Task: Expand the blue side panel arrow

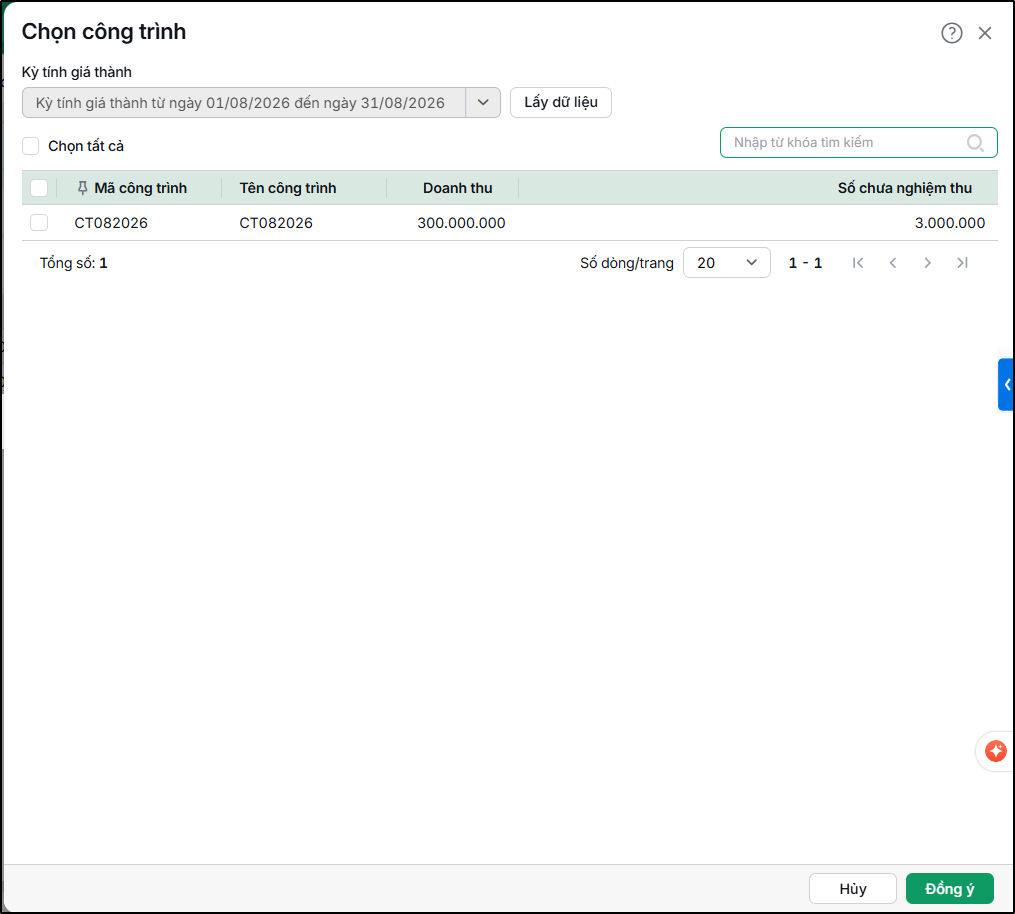Action: click(1006, 385)
